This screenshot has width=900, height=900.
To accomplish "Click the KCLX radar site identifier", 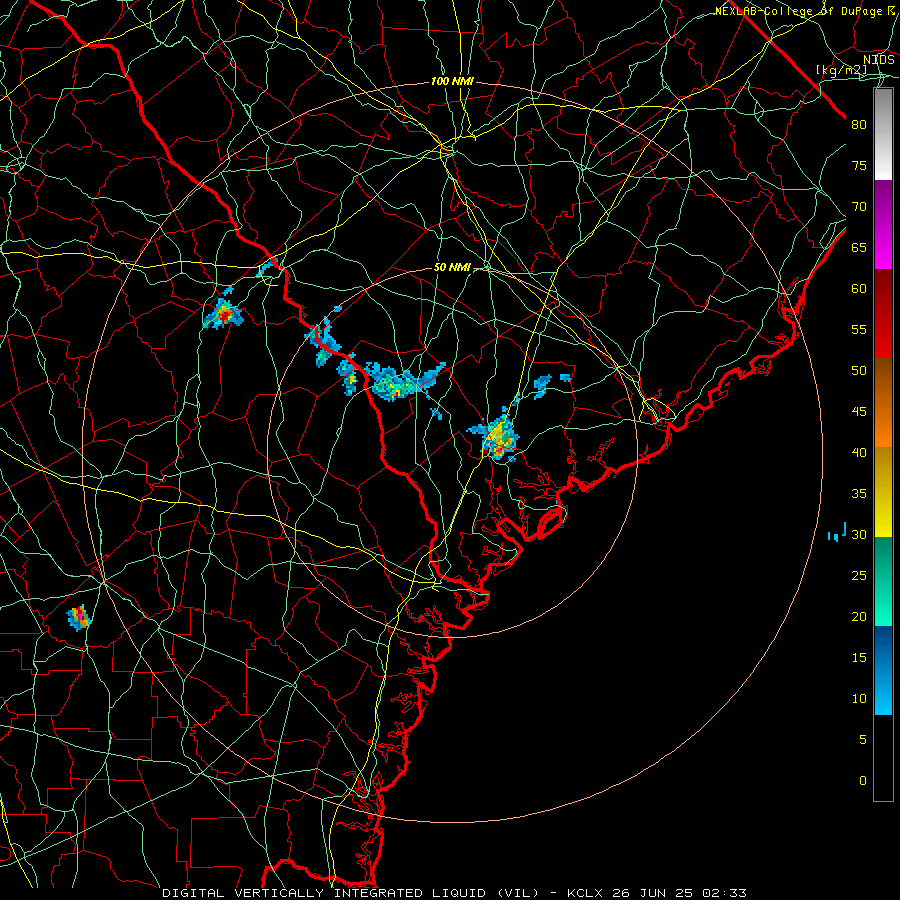I will click(x=587, y=893).
